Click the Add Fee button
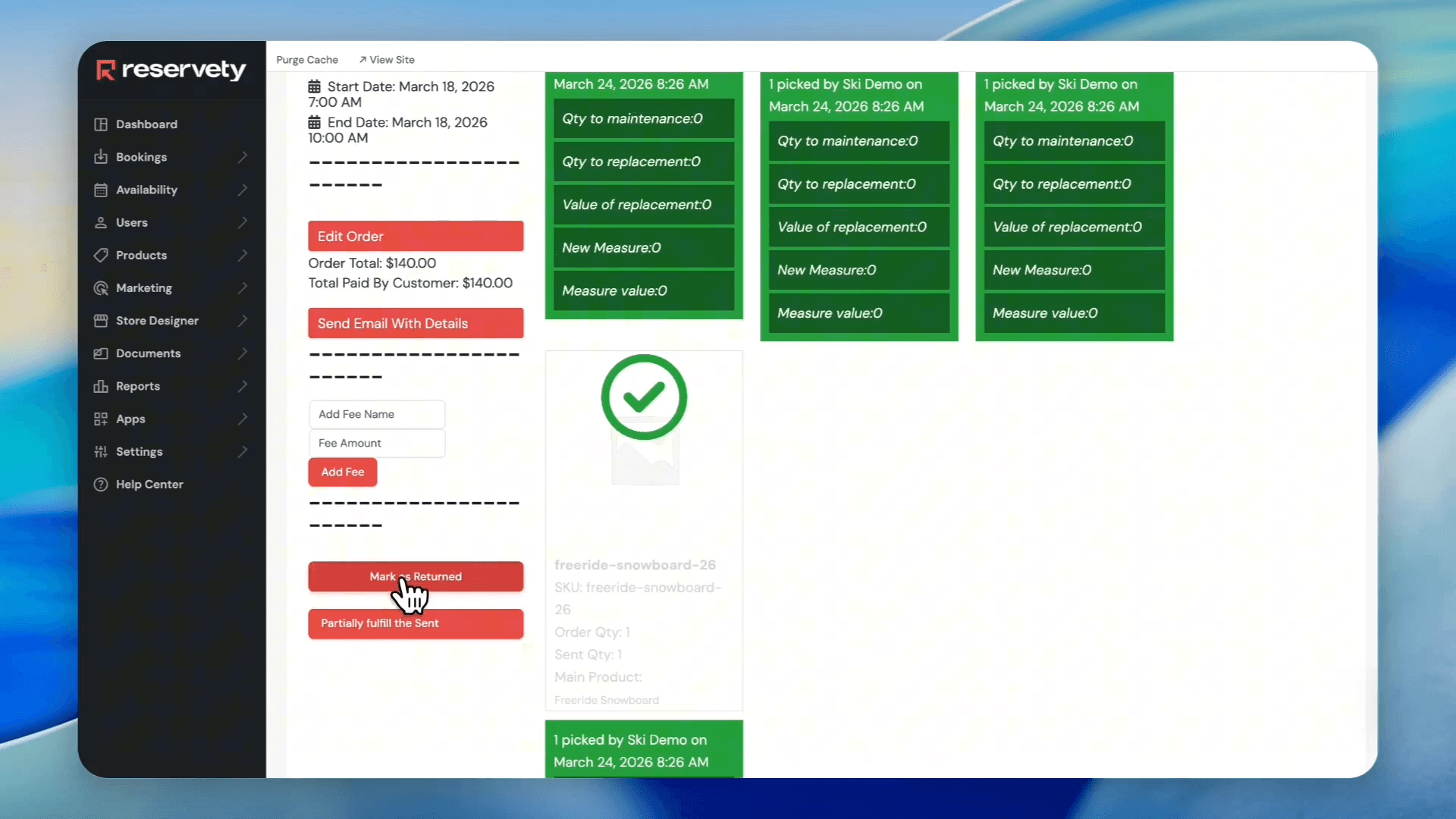Image resolution: width=1456 pixels, height=819 pixels. click(343, 472)
